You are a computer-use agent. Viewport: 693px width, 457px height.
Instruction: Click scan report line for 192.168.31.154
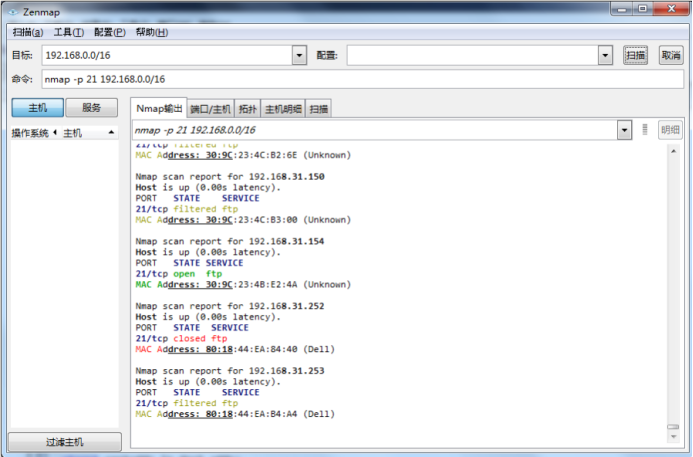[230, 241]
